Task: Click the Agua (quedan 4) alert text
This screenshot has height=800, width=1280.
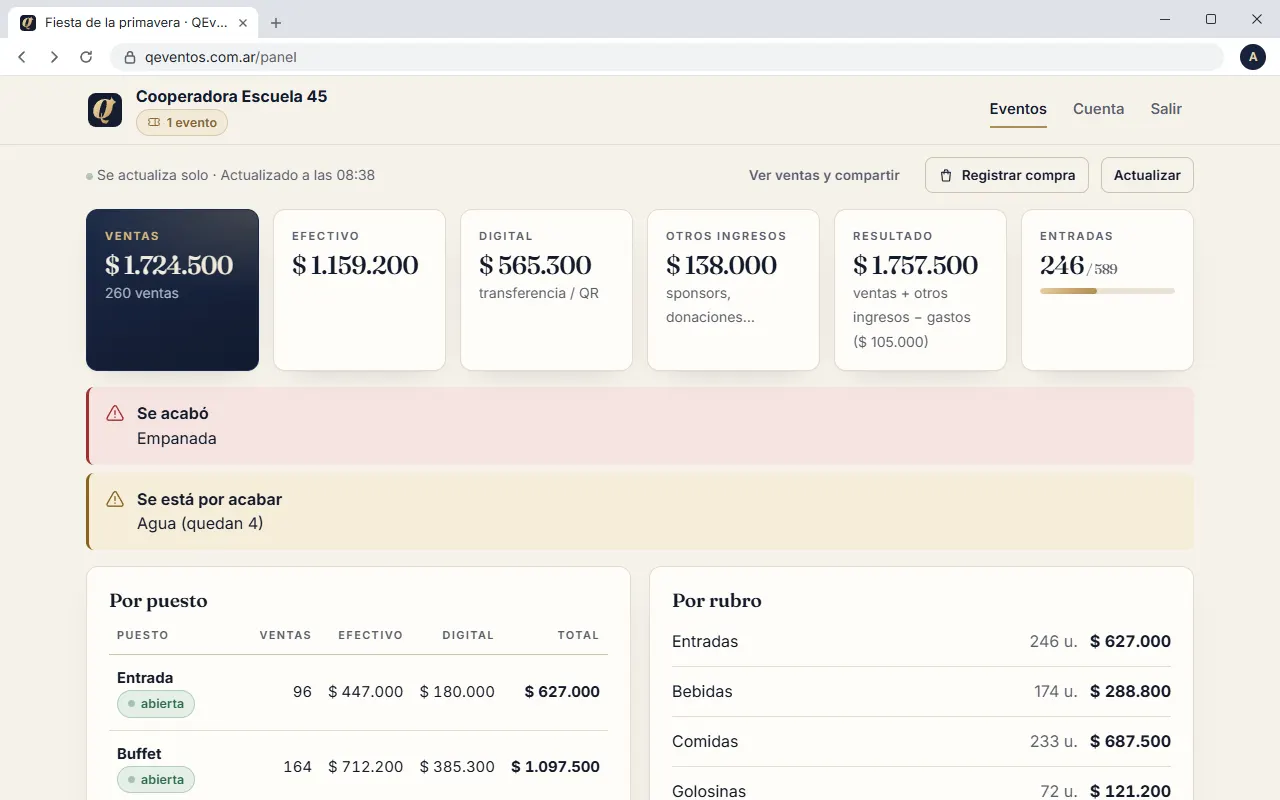Action: [200, 523]
